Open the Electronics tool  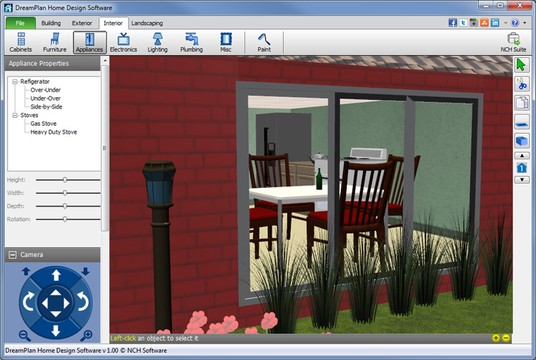(x=123, y=42)
